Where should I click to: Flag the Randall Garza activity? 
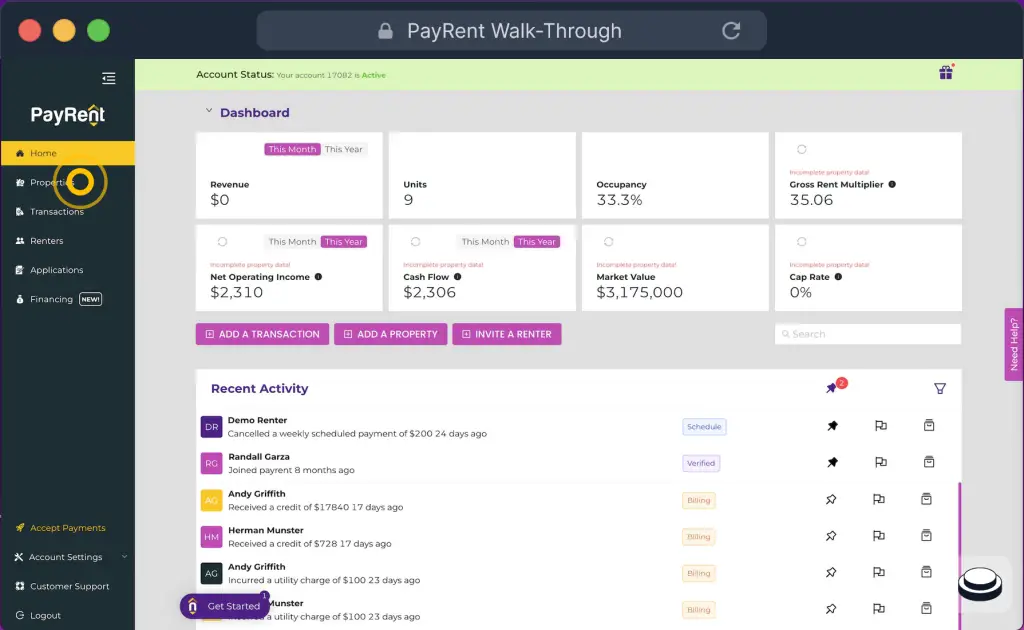coord(880,462)
